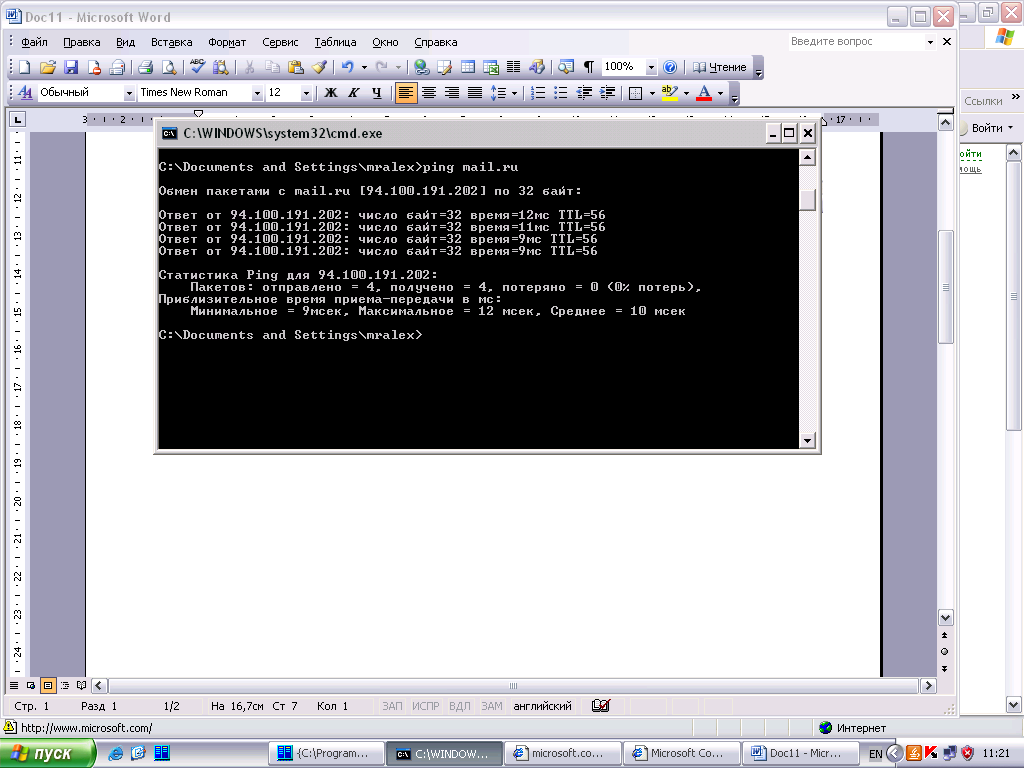The image size is (1024, 768).
Task: Apply a bulleted list
Action: click(x=560, y=93)
